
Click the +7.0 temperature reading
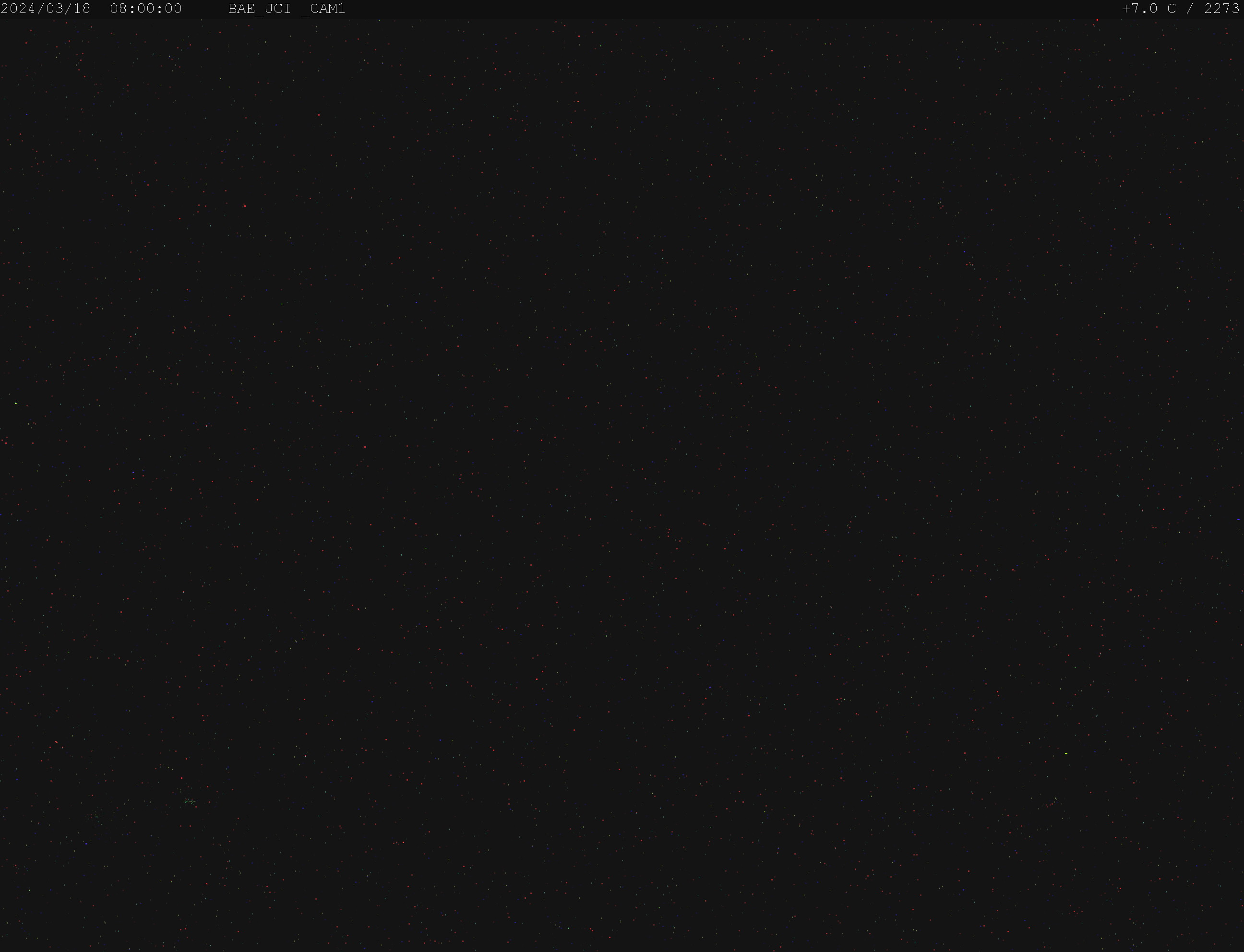(x=1140, y=9)
